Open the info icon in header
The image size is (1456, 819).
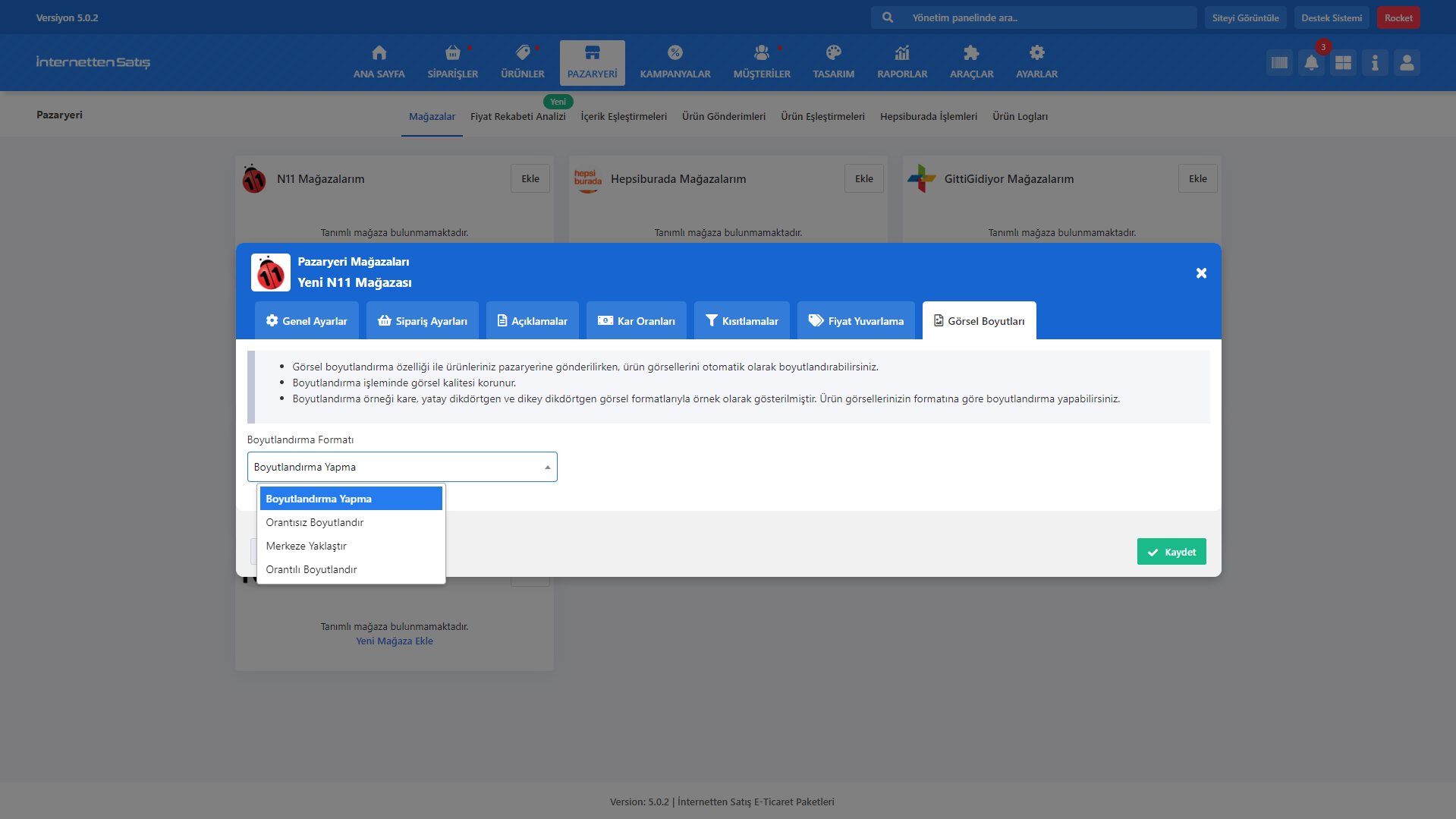point(1375,63)
